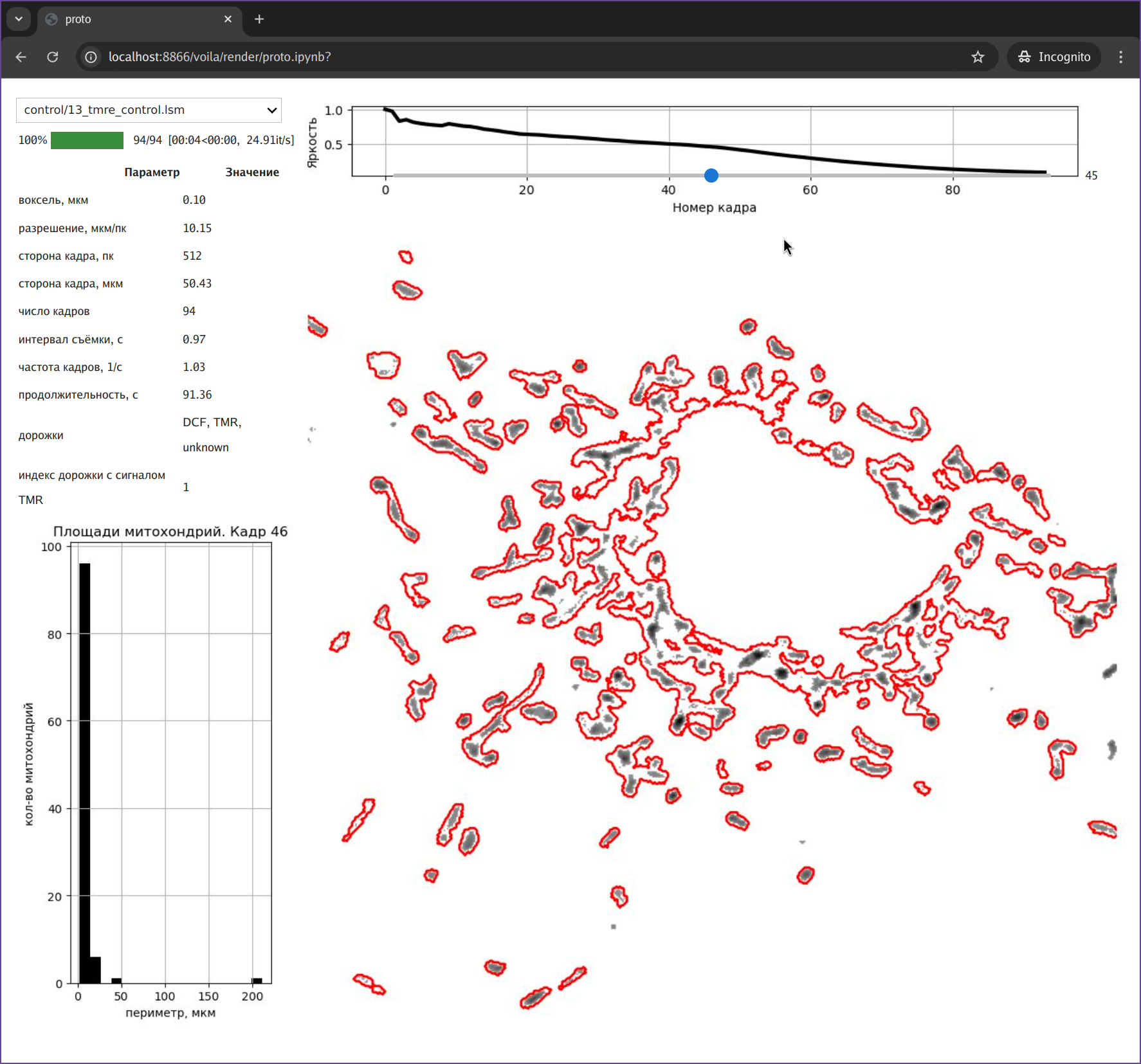The image size is (1141, 1064).
Task: Bookmark this page with the star icon
Action: (x=978, y=57)
